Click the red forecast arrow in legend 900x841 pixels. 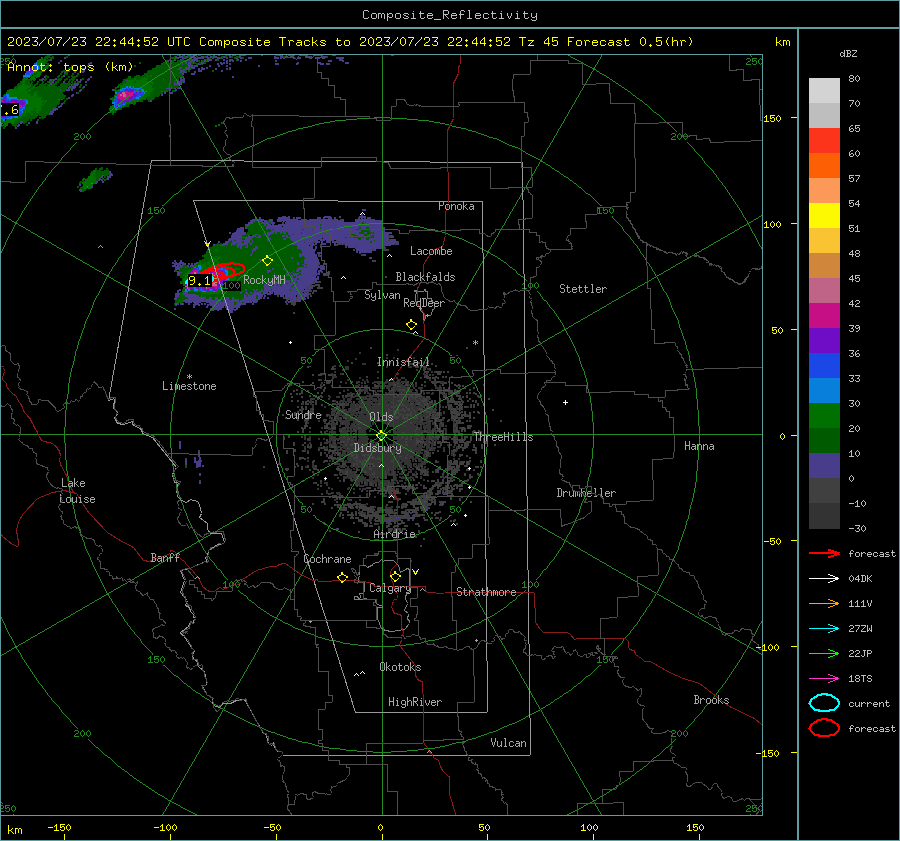tap(824, 553)
